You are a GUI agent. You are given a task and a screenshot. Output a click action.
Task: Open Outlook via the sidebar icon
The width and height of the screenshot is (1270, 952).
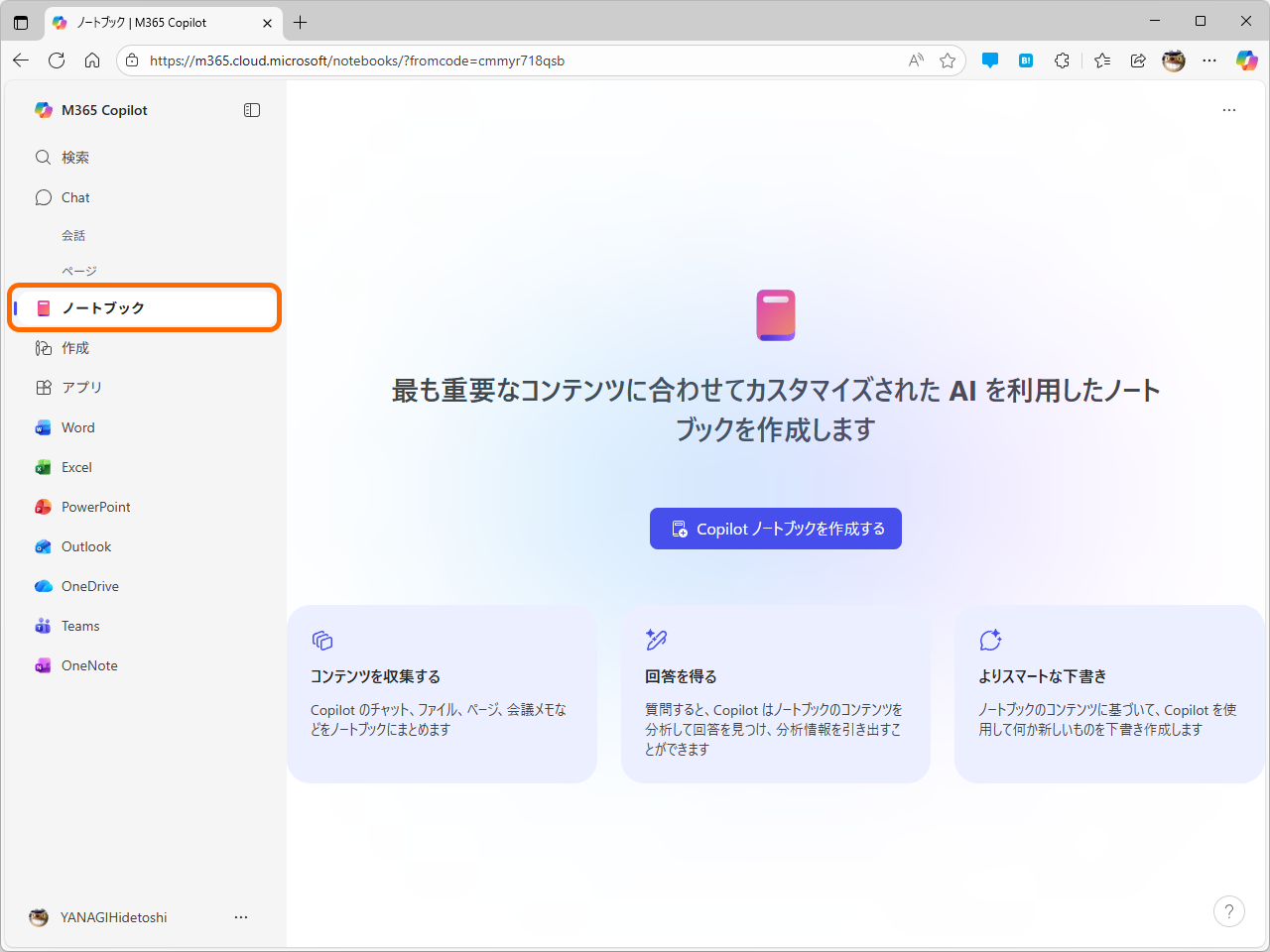(x=81, y=546)
